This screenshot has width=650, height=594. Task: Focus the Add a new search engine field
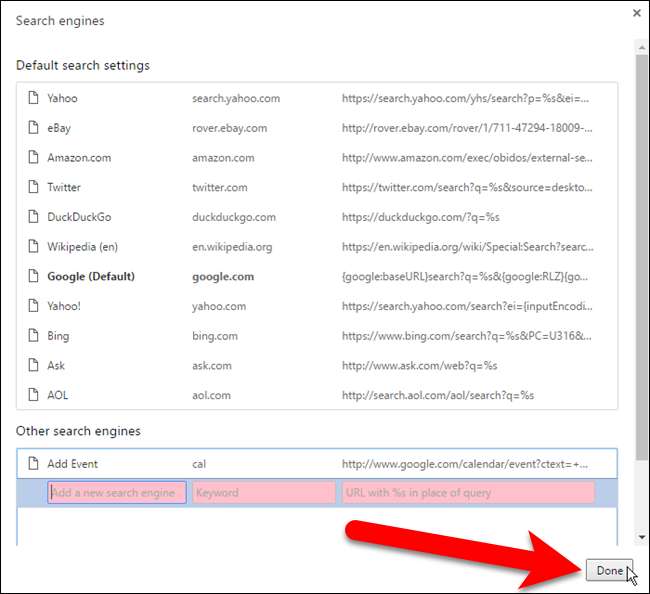point(117,492)
